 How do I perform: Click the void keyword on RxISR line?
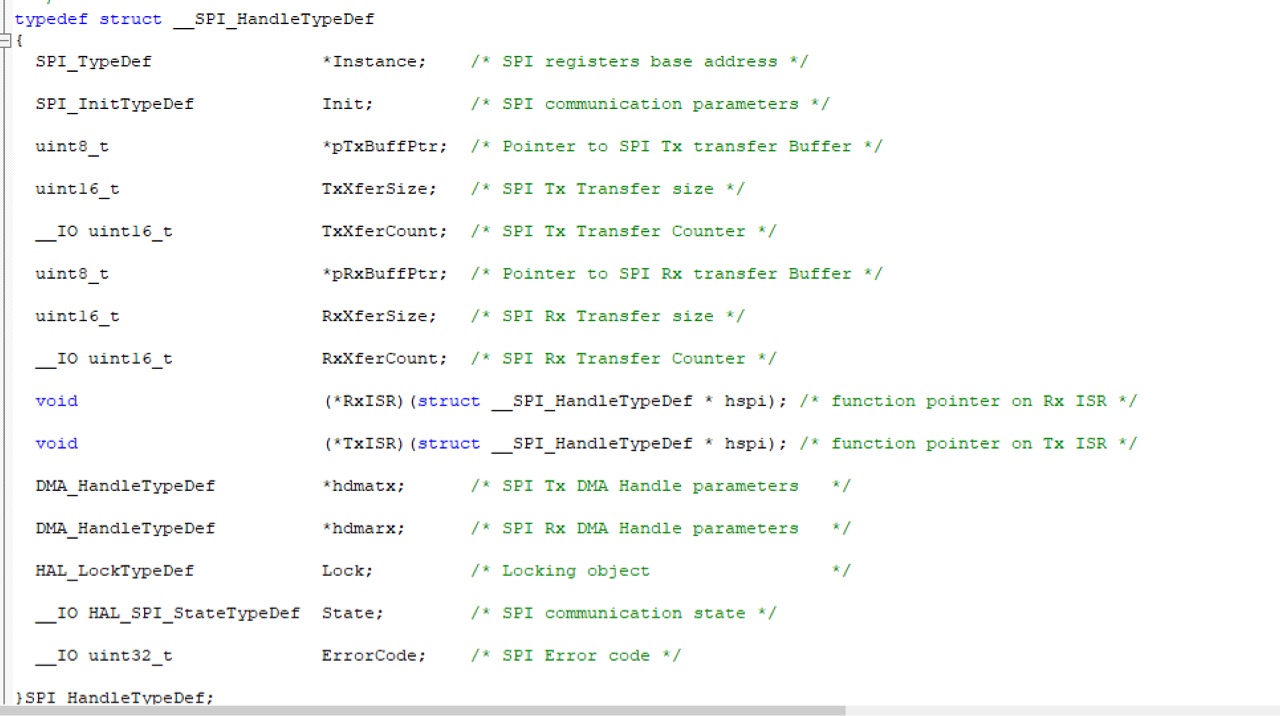coord(56,401)
